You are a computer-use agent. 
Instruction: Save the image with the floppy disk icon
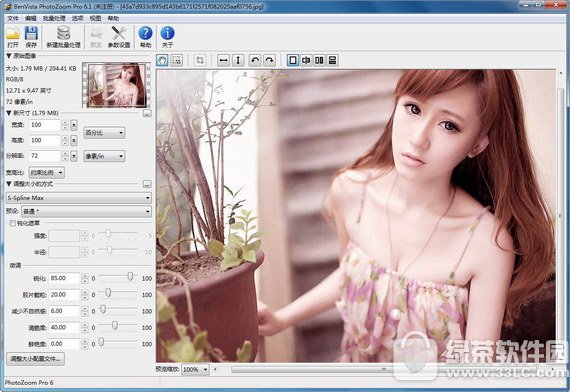[x=31, y=36]
